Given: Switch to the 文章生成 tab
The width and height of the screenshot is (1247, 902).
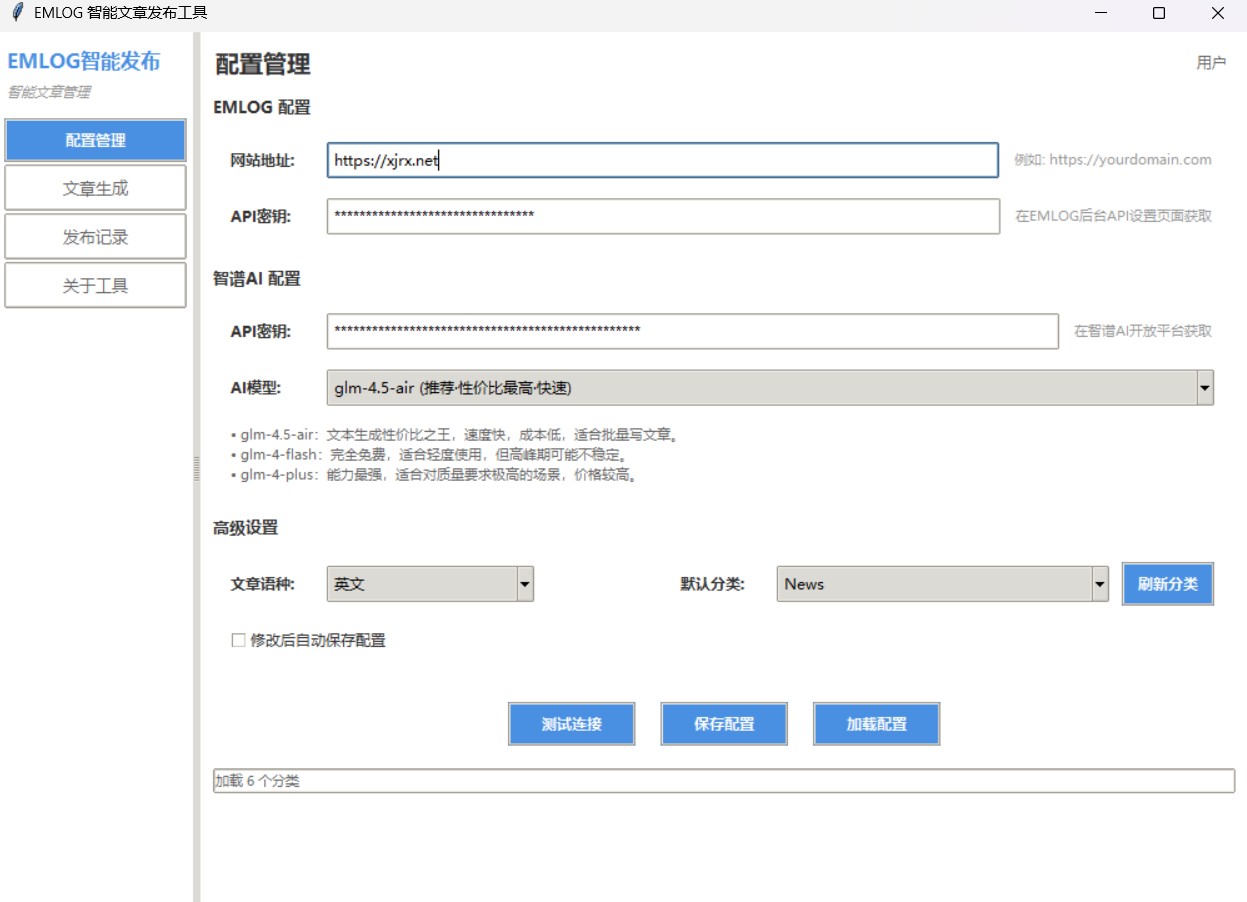Looking at the screenshot, I should coord(95,188).
